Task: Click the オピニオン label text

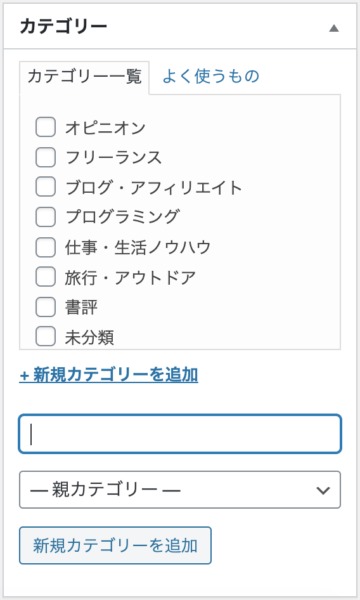Action: tap(105, 128)
